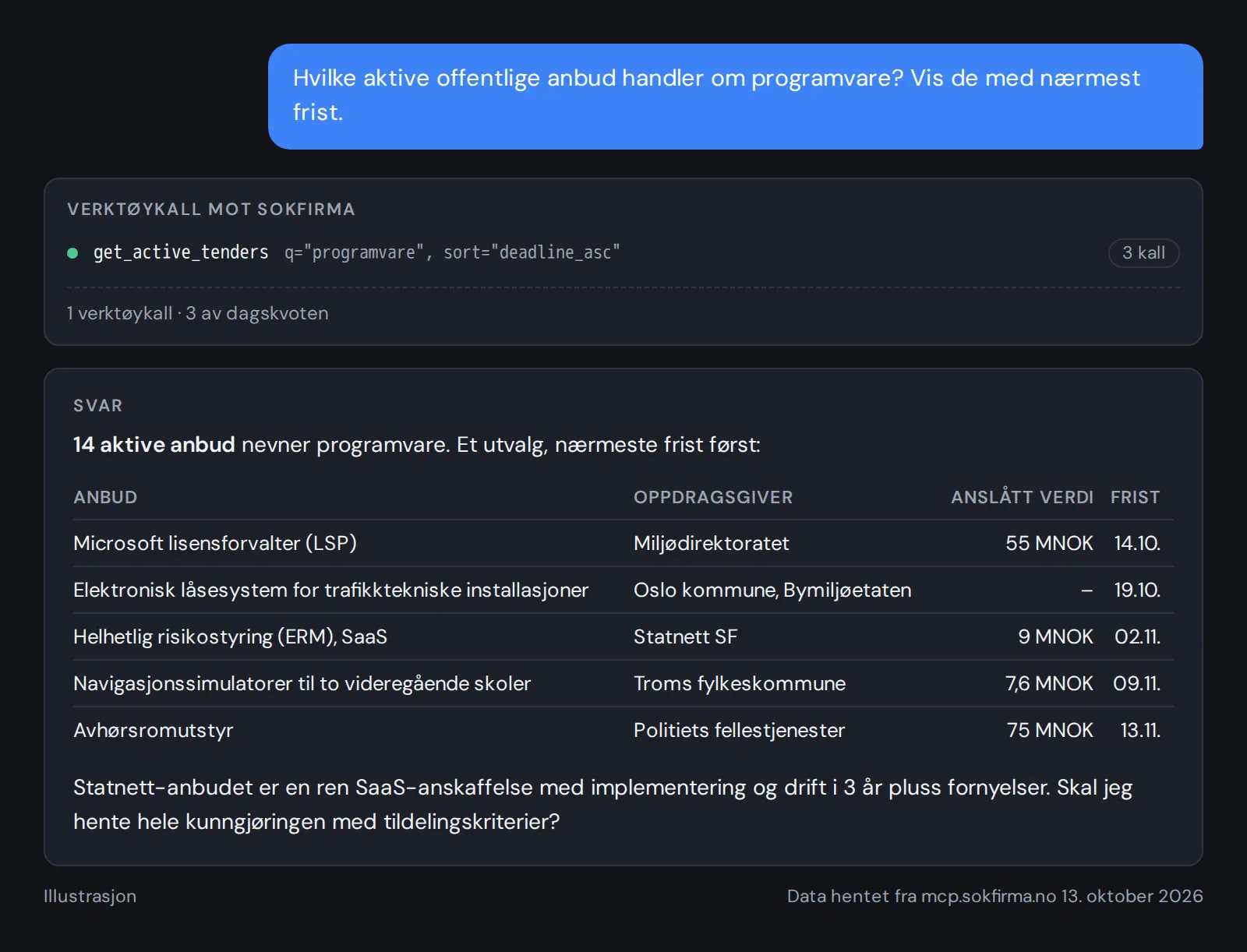Click "1 verktøykall · 3 av dagskvoten" text
This screenshot has height=952, width=1247.
pos(197,313)
